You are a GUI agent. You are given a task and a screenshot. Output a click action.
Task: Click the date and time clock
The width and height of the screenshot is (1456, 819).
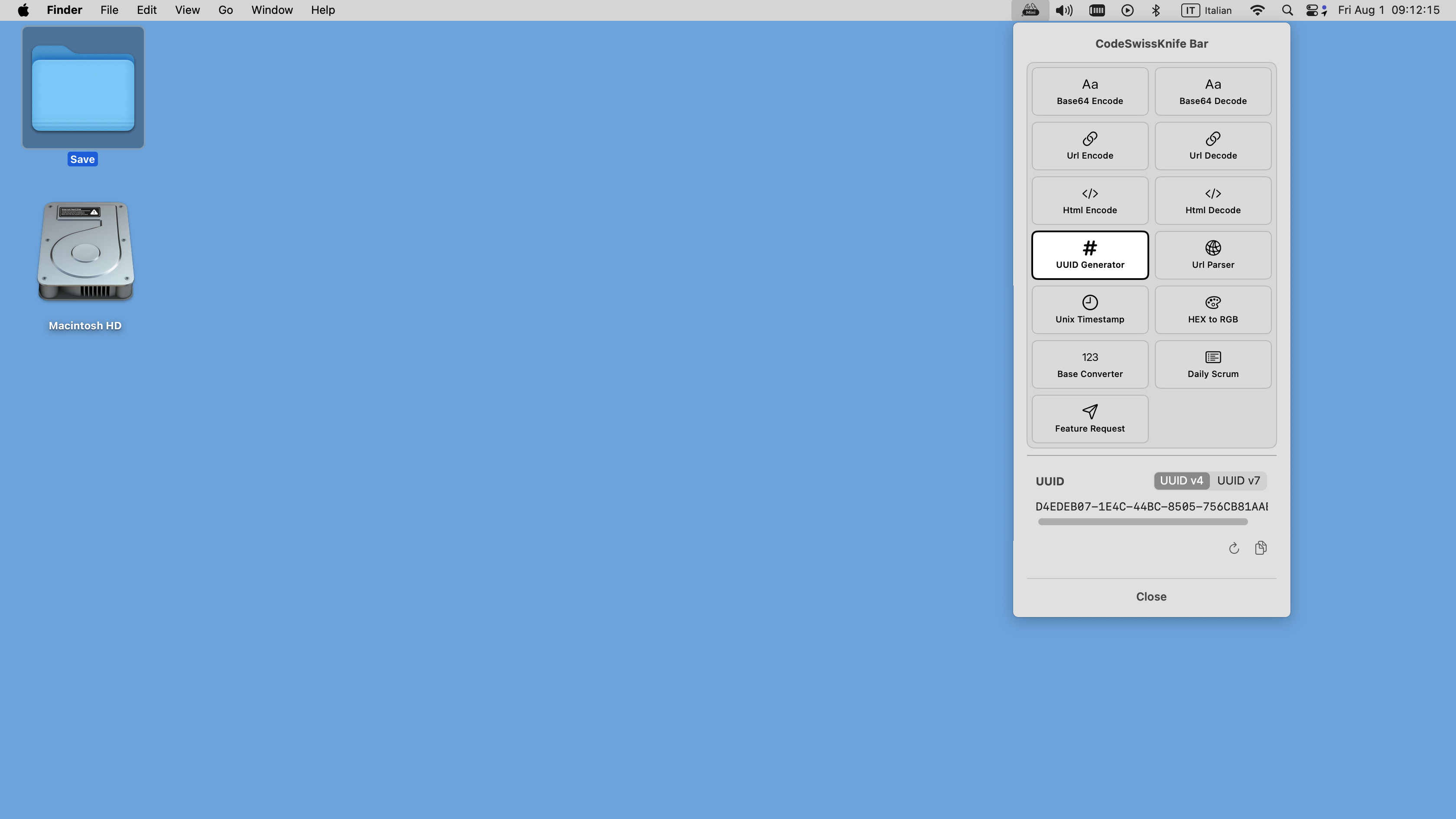1388,10
